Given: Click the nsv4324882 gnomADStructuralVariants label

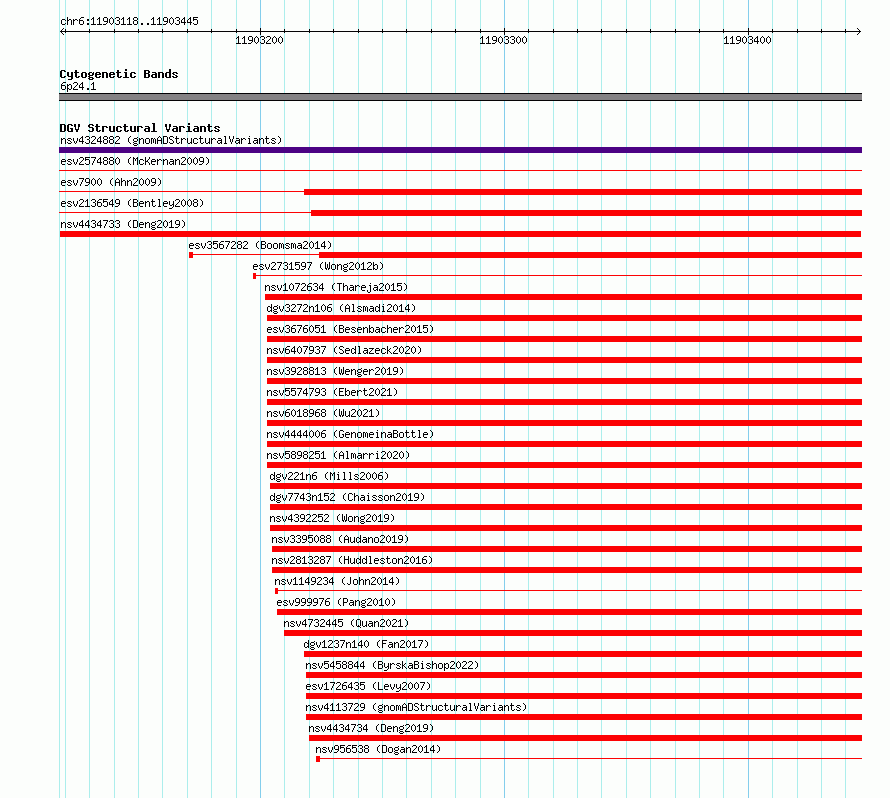Looking at the screenshot, I should coord(171,140).
